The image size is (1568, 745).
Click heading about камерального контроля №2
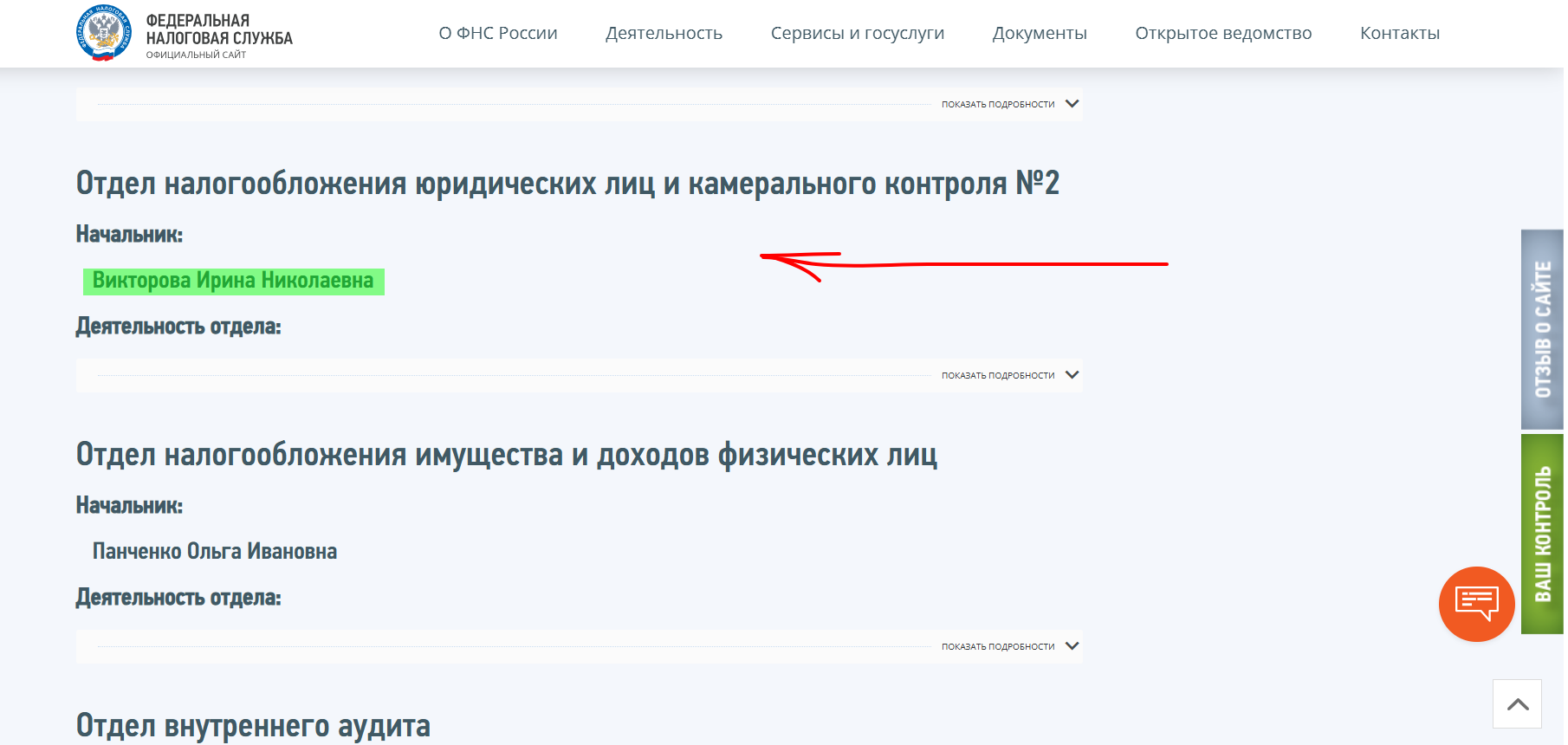click(567, 184)
